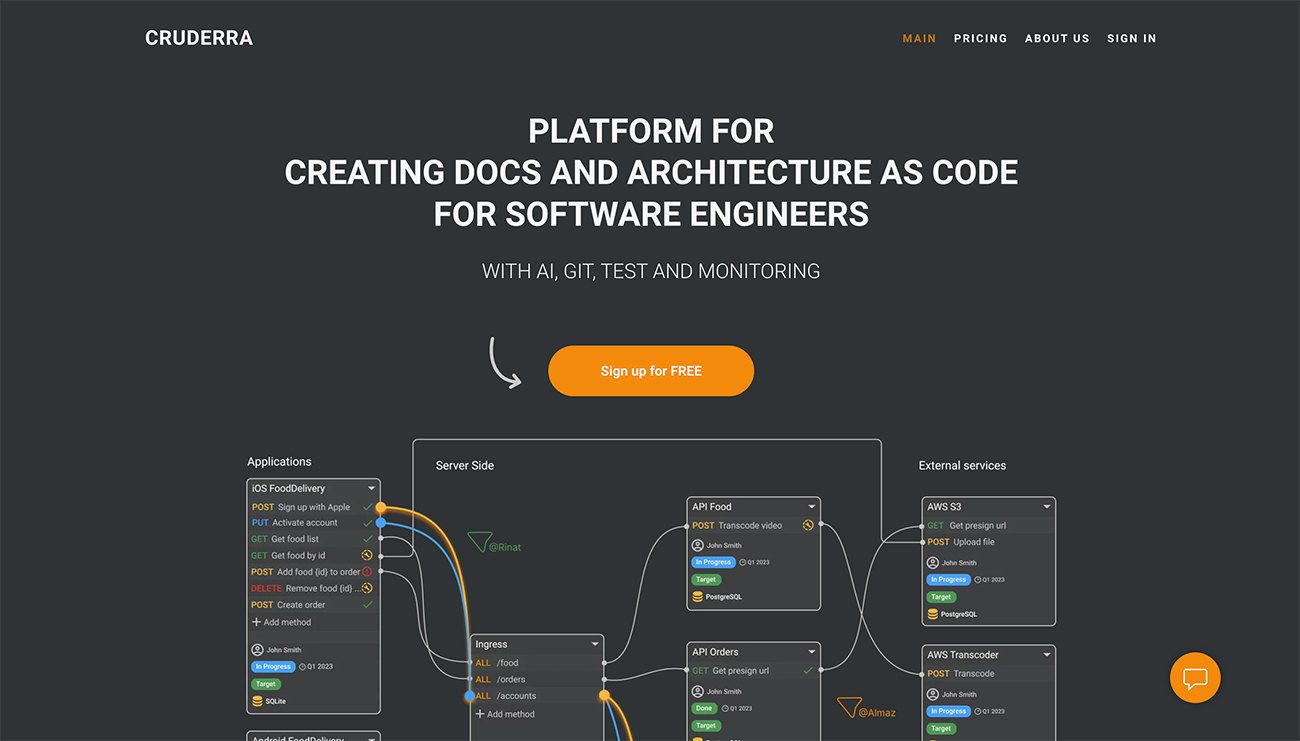The image size is (1300, 741).
Task: Click the SQLite database icon in iOS FoodDelivery
Action: 257,701
